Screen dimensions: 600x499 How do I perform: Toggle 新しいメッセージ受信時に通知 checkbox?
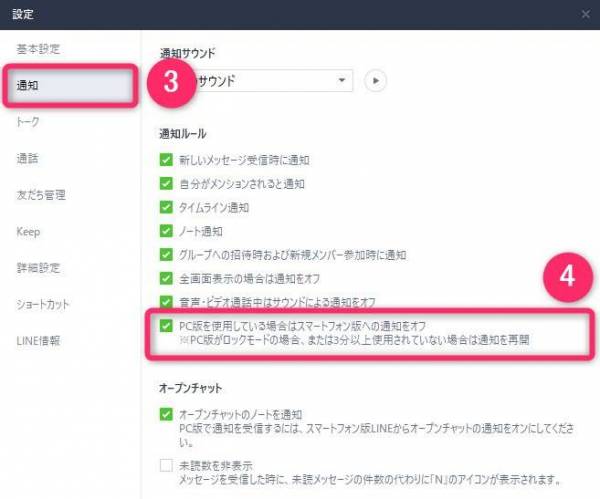166,160
